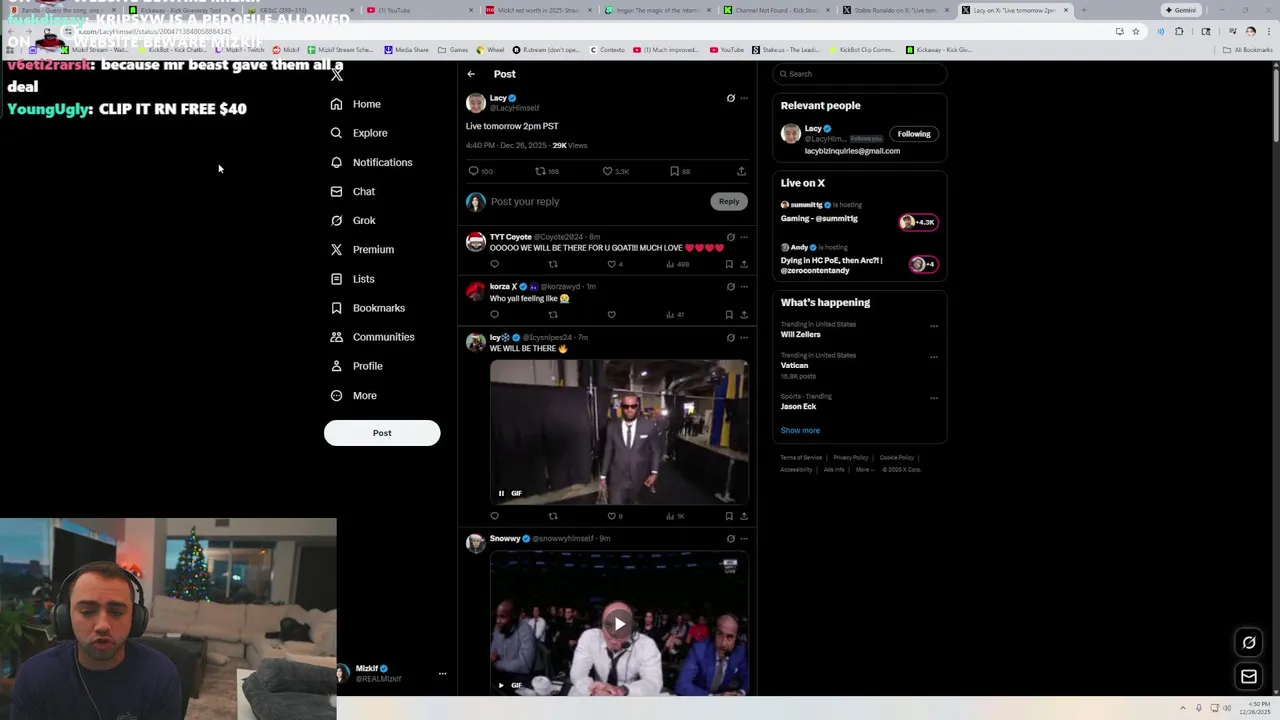Click Show more under What's happening
This screenshot has width=1280, height=720.
[x=800, y=431]
